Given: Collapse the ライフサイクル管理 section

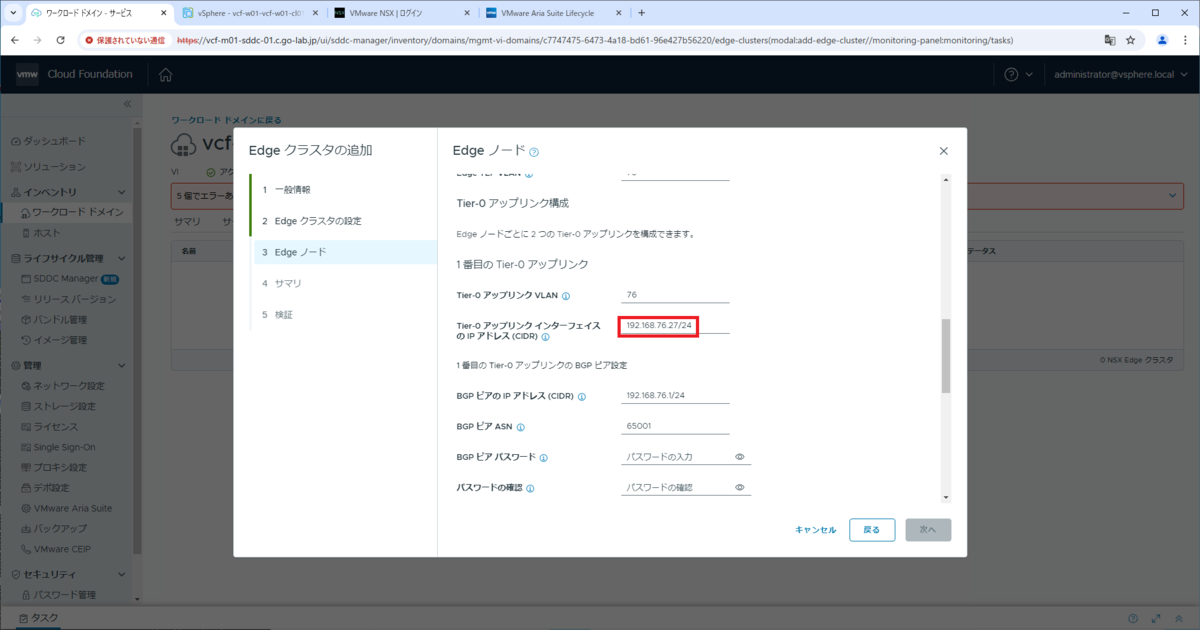Looking at the screenshot, I should click(122, 258).
